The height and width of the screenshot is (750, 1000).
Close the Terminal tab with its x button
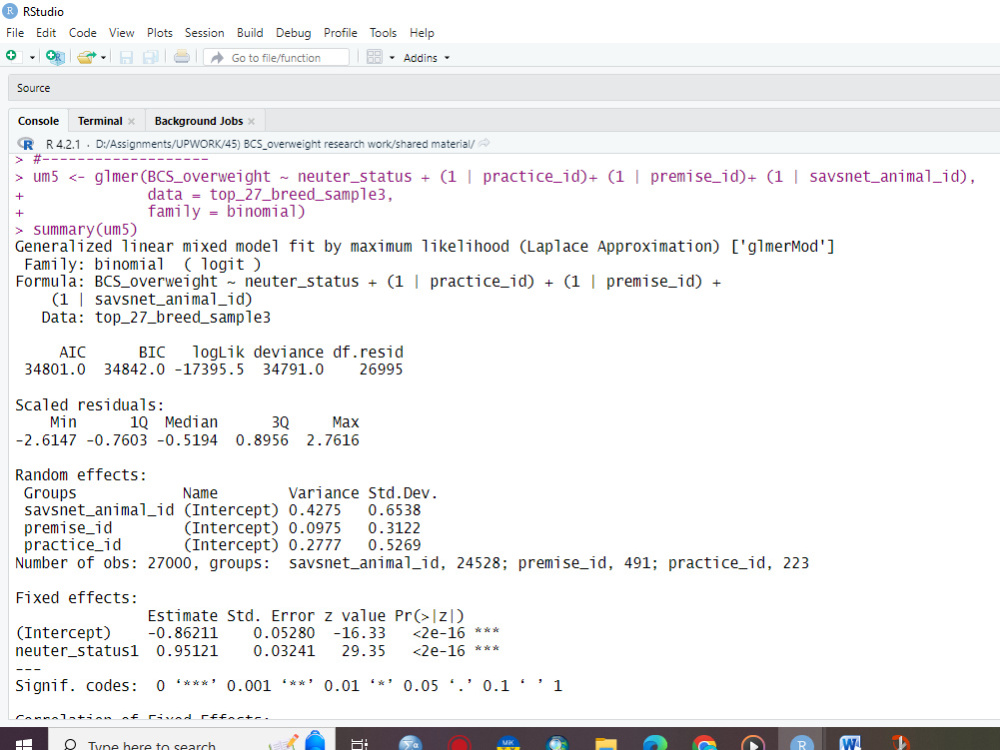pos(131,120)
